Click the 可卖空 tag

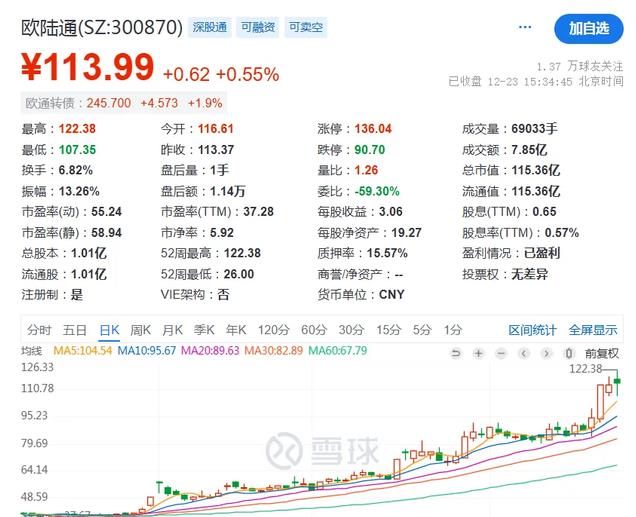[x=305, y=27]
